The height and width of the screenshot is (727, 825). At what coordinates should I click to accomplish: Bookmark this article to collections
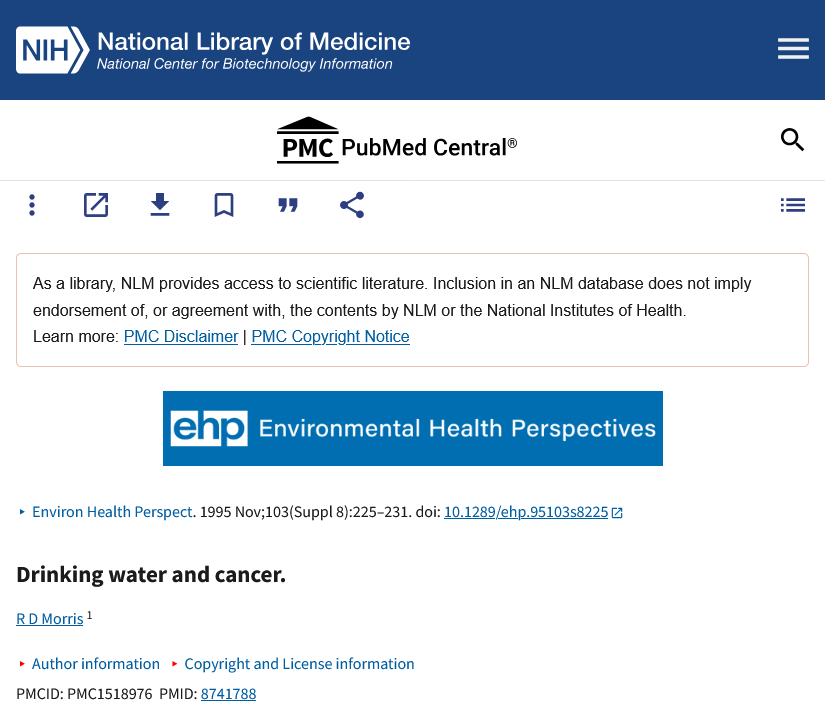point(224,205)
